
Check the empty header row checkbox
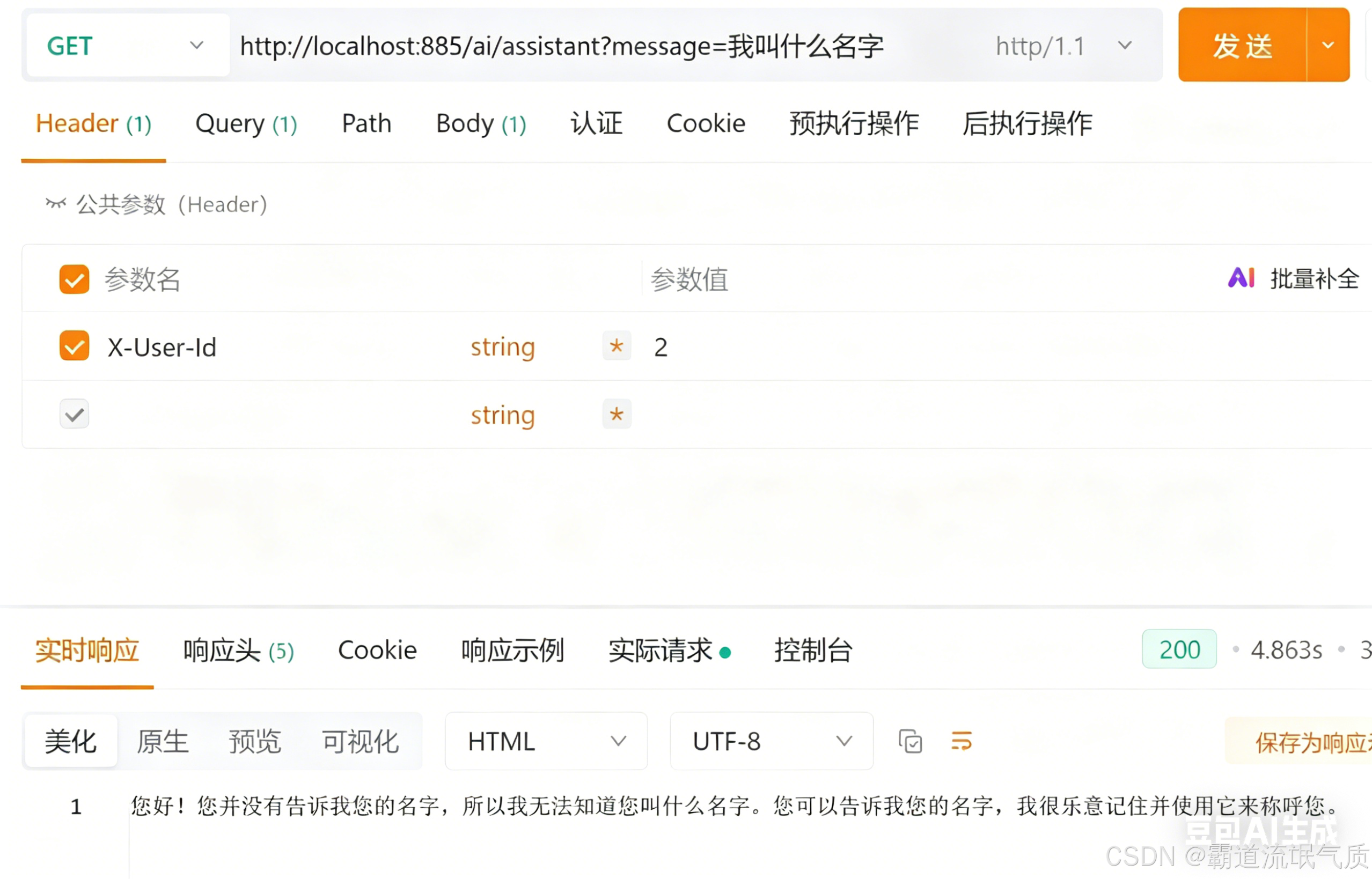[x=74, y=414]
